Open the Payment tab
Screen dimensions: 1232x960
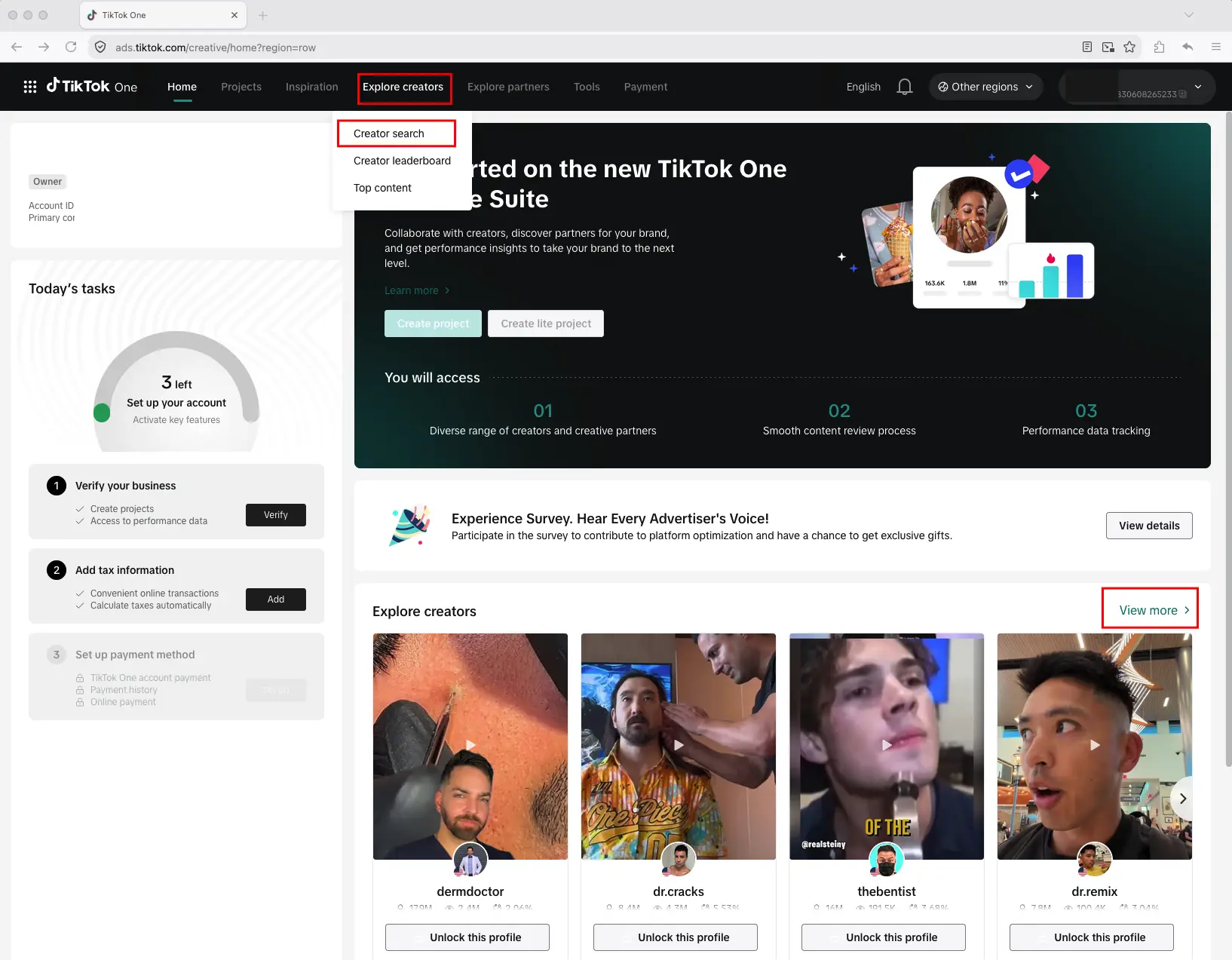pyautogui.click(x=645, y=87)
